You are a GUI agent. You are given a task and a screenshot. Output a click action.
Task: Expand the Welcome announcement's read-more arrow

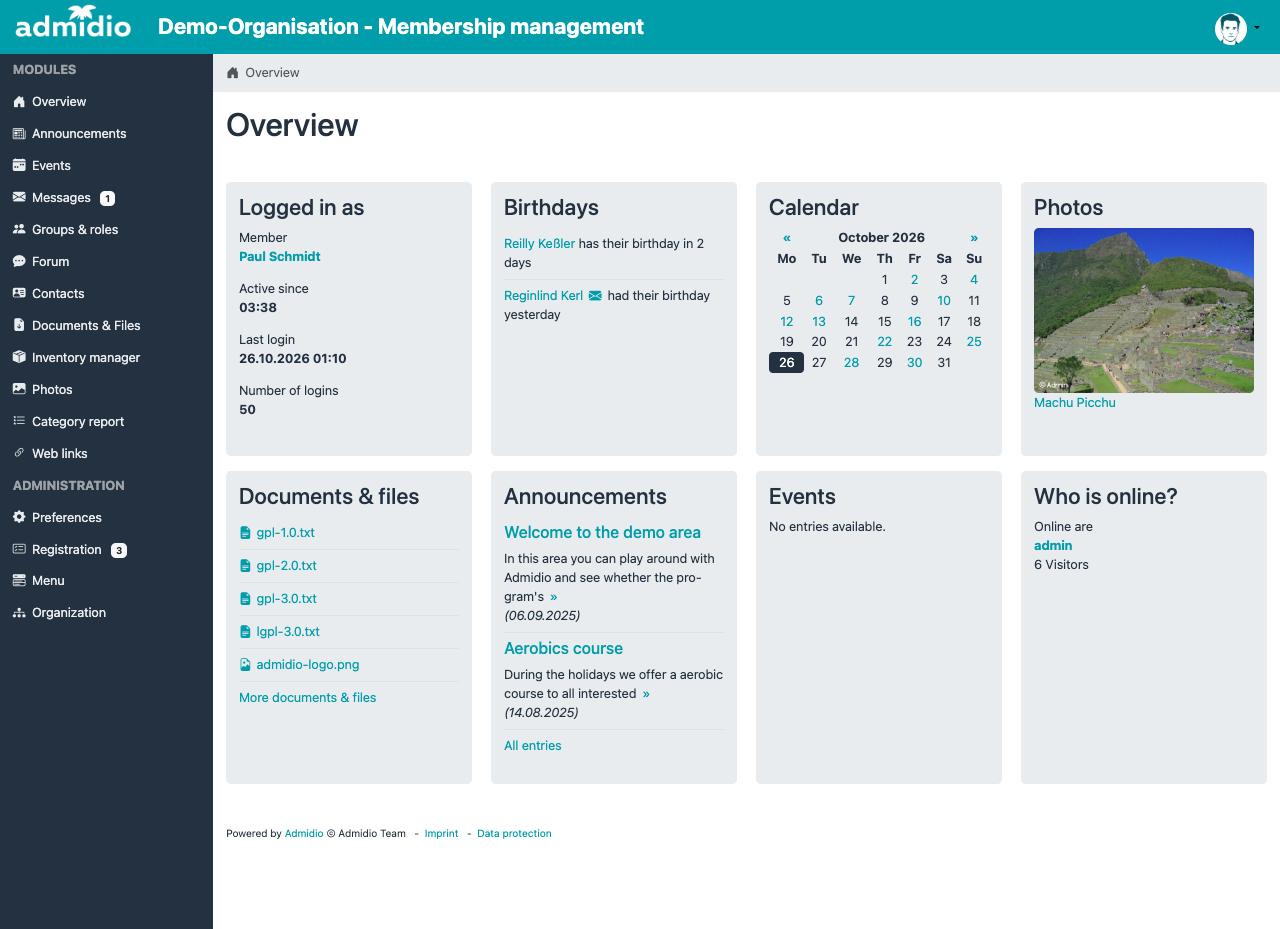point(554,597)
